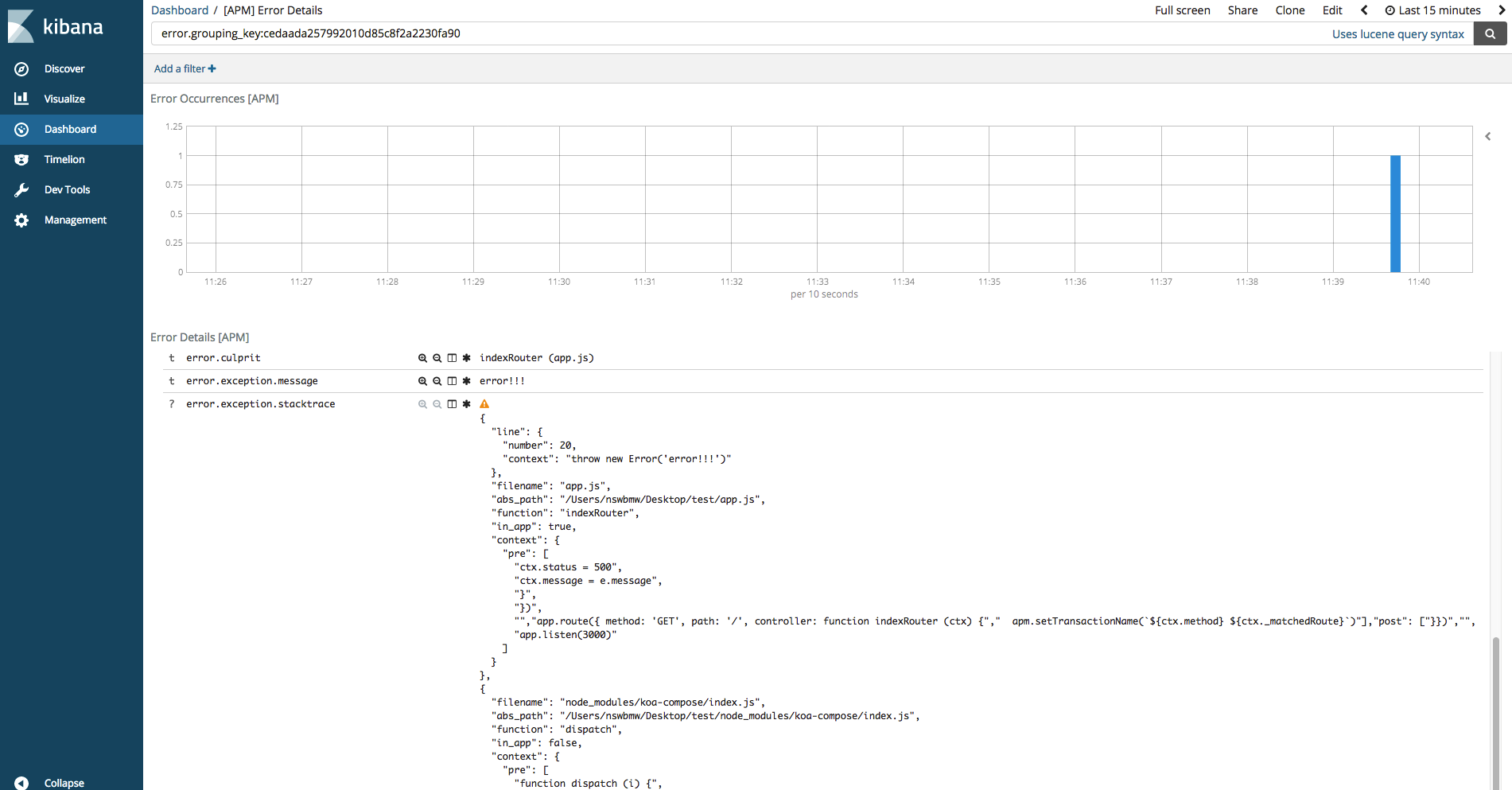Click the plus icon beside Add a filter

coord(212,69)
